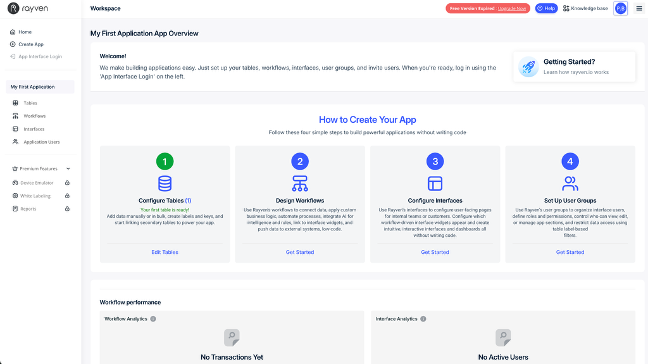This screenshot has height=364, width=648.
Task: Click the Premium Features crown icon
Action: coord(15,169)
